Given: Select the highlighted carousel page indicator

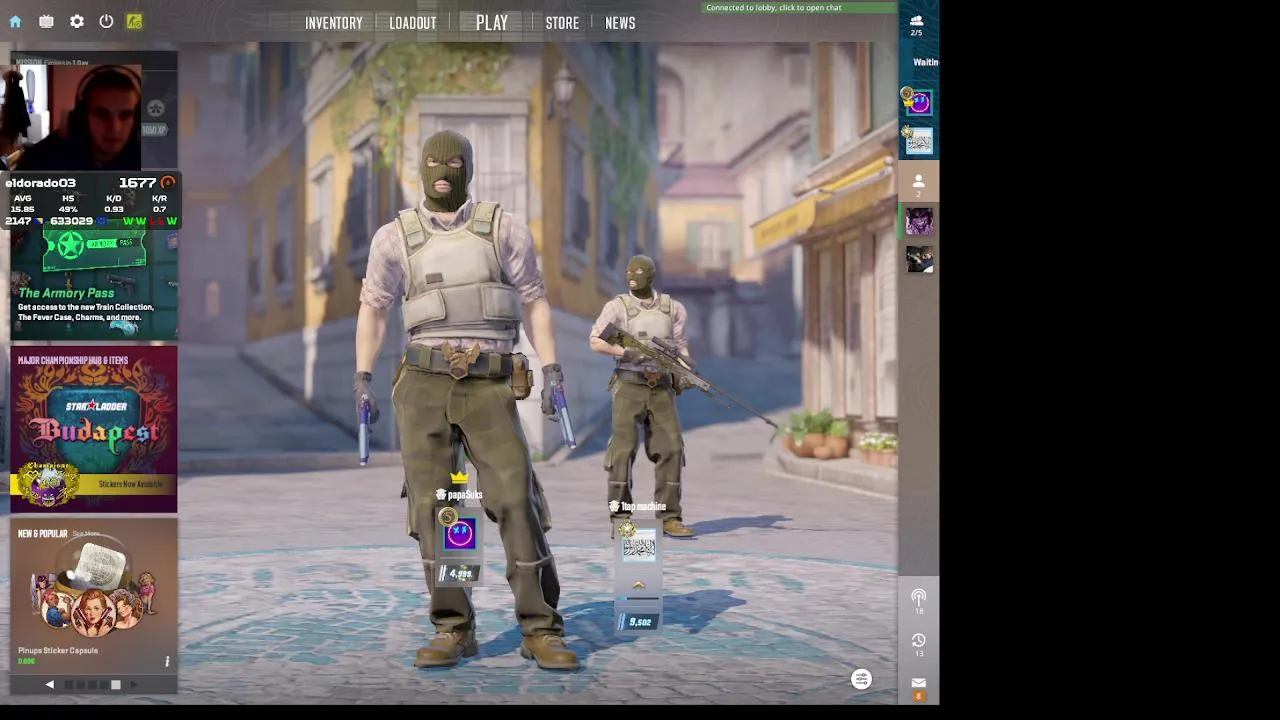Looking at the screenshot, I should pyautogui.click(x=116, y=685).
